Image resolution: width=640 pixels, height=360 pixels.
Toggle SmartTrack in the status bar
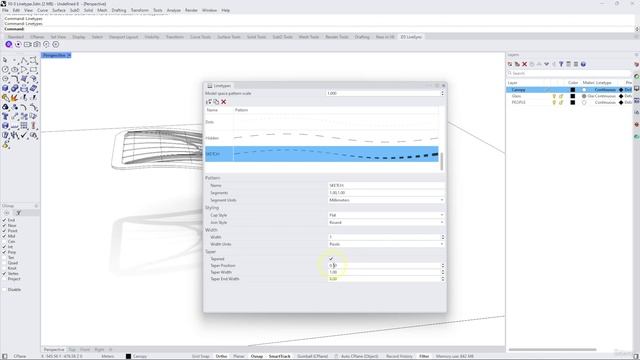[x=280, y=356]
